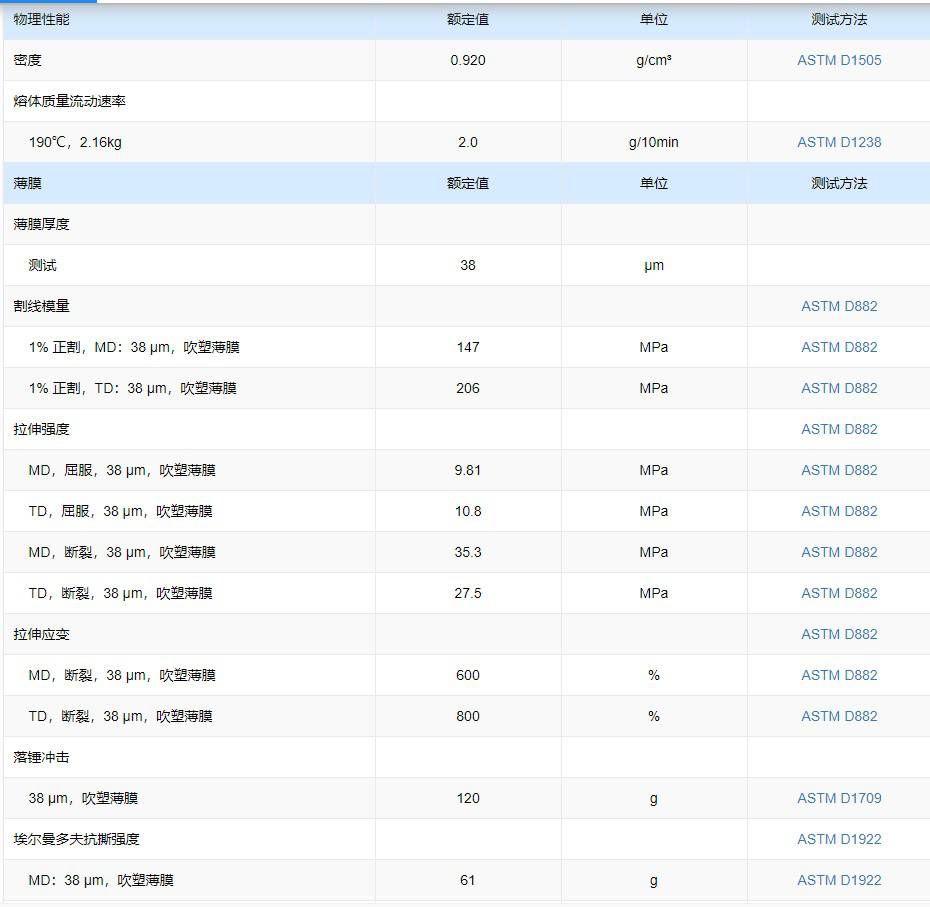Click ASTM D882 link beside 35.3 MPa
This screenshot has width=930, height=907.
coord(839,552)
